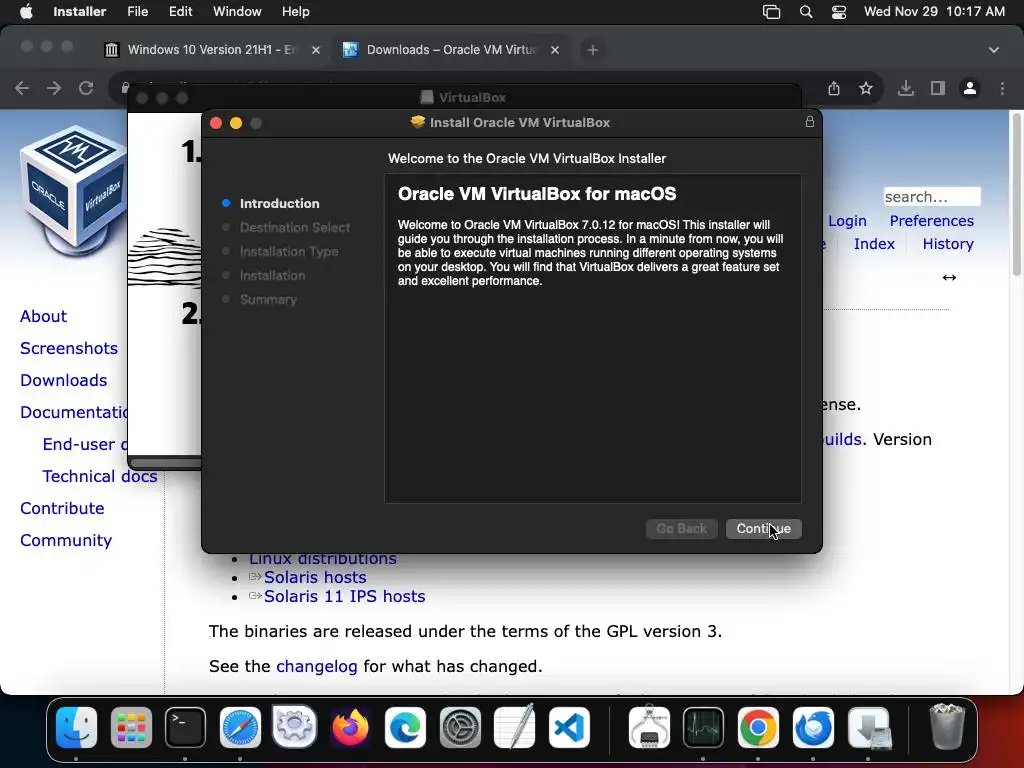This screenshot has height=768, width=1024.
Task: Click the package icon beside Install Oracle VM VirtualBox
Action: pos(417,122)
